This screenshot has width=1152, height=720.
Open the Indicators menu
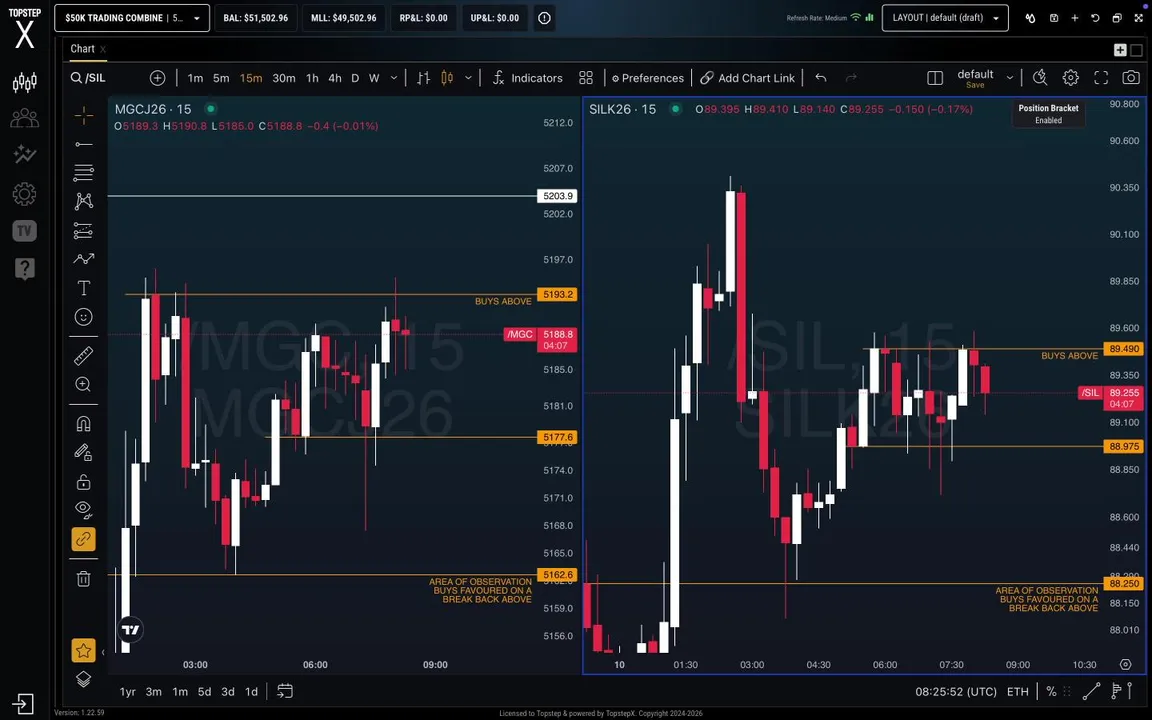pos(528,78)
